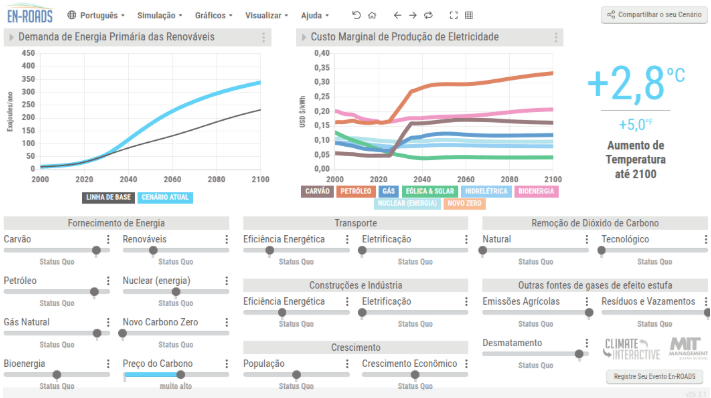
Task: Click the Tecnológico carbon removal slider handle
Action: pos(601,250)
